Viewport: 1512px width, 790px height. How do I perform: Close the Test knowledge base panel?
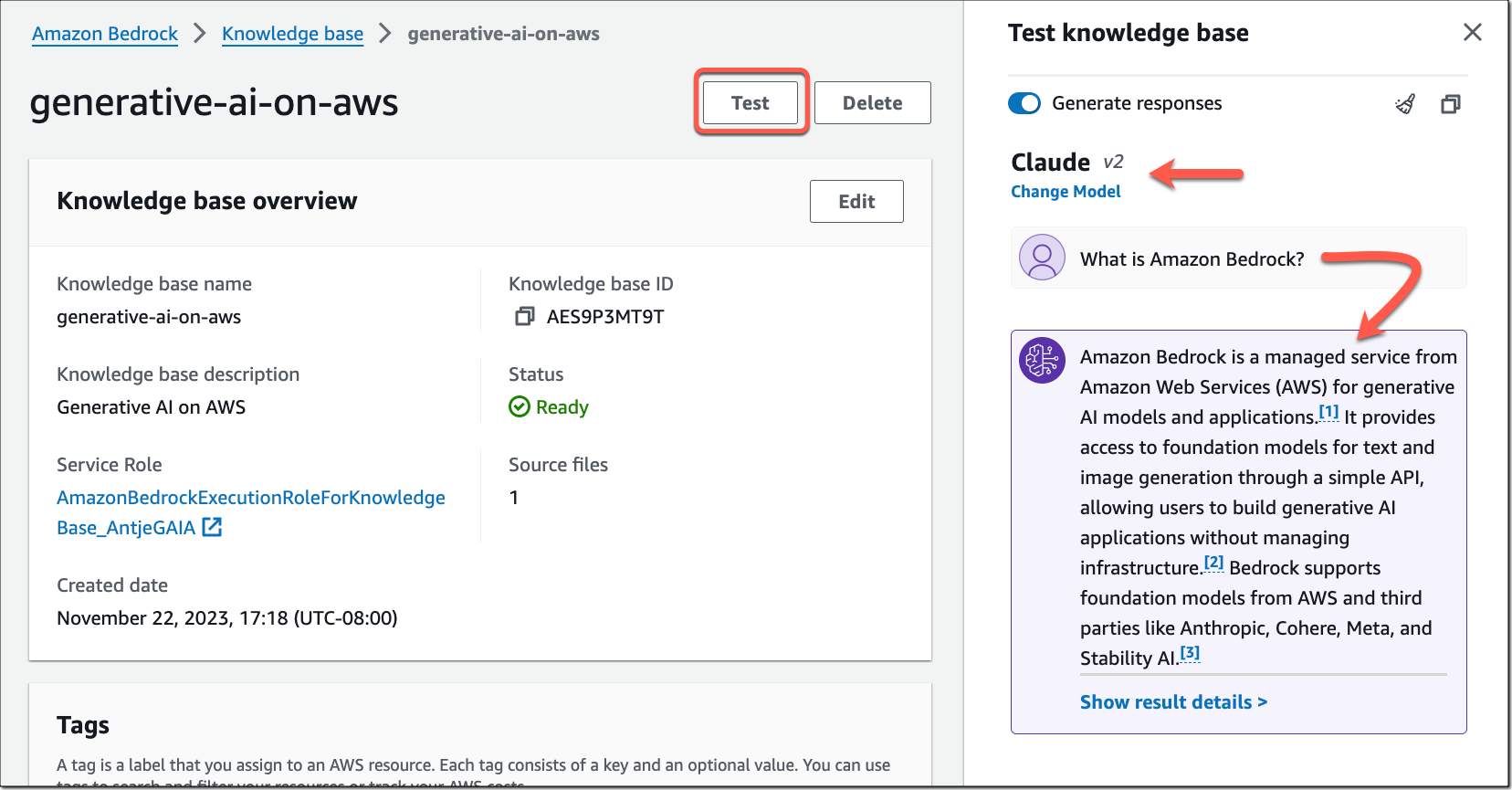click(x=1472, y=33)
